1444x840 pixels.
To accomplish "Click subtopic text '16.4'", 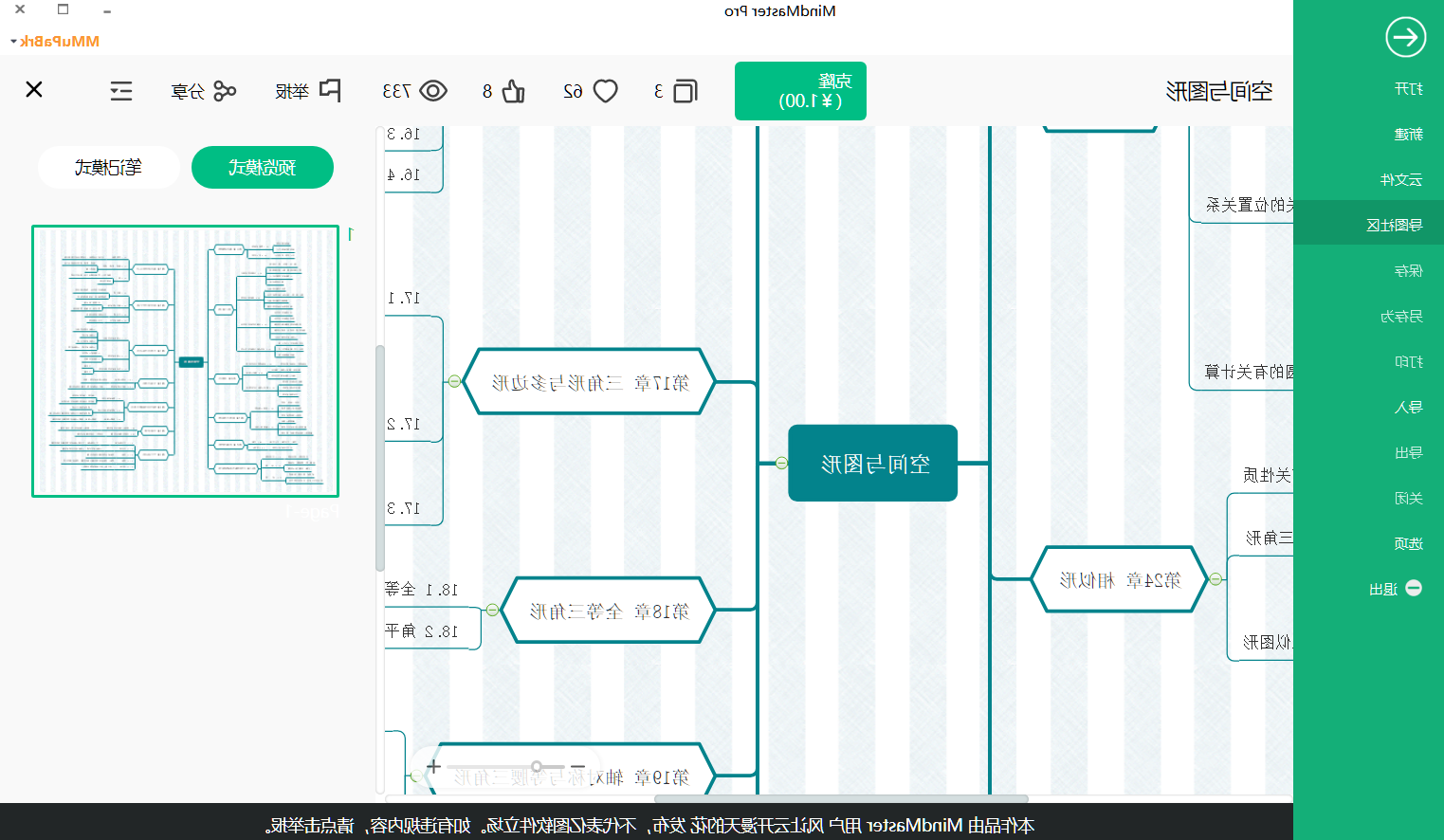I will [x=403, y=175].
